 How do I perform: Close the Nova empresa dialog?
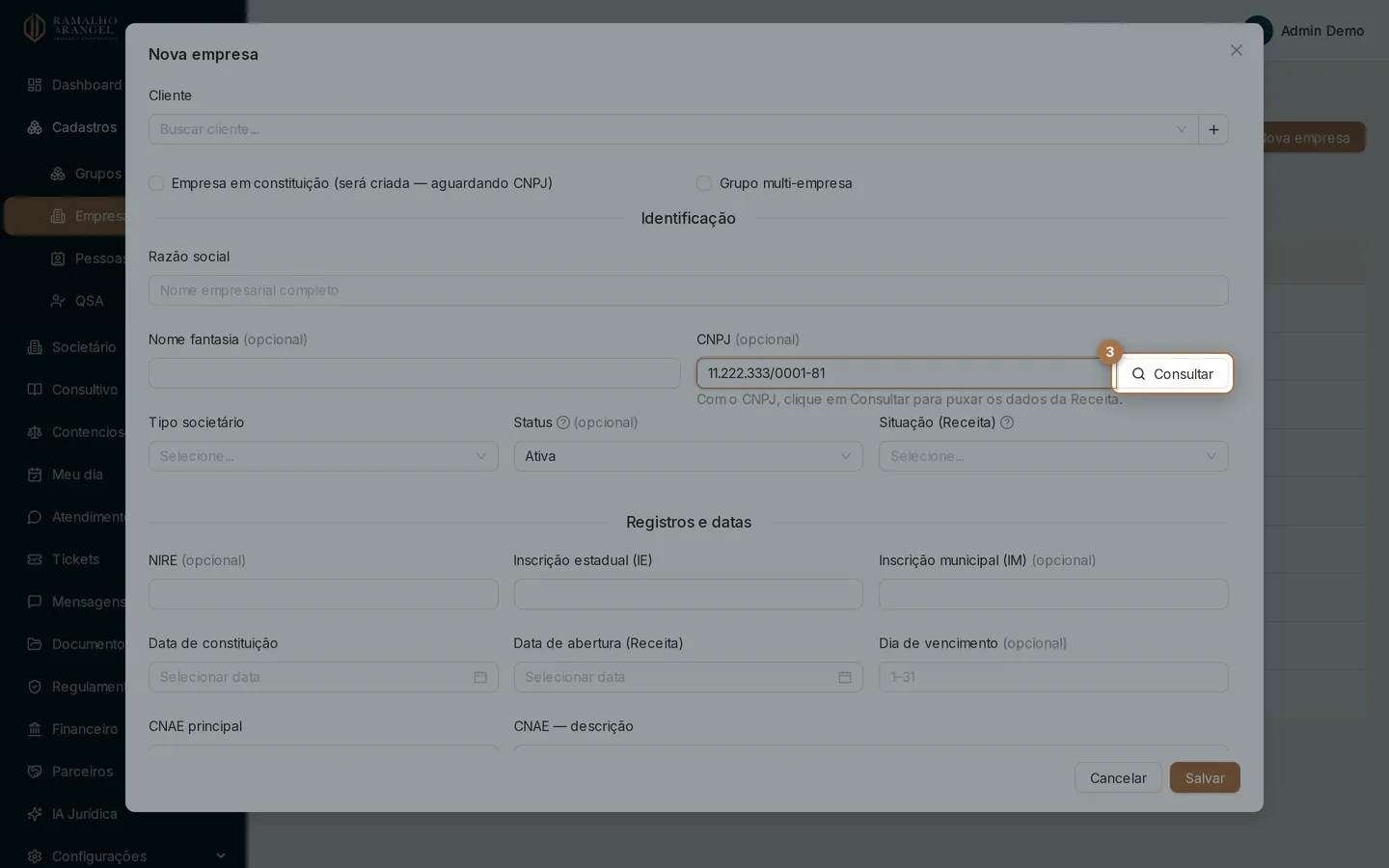click(1237, 50)
